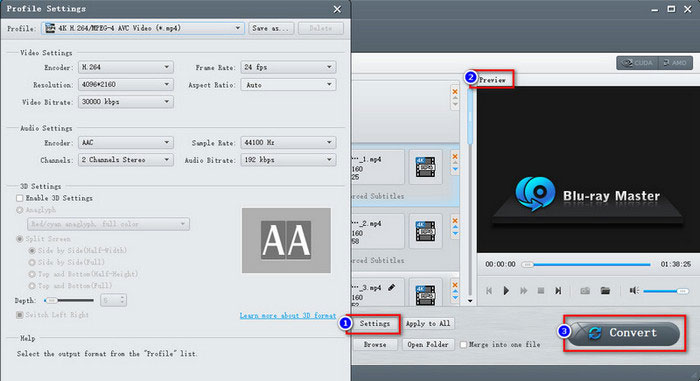Click the Apply to All button

[428, 323]
